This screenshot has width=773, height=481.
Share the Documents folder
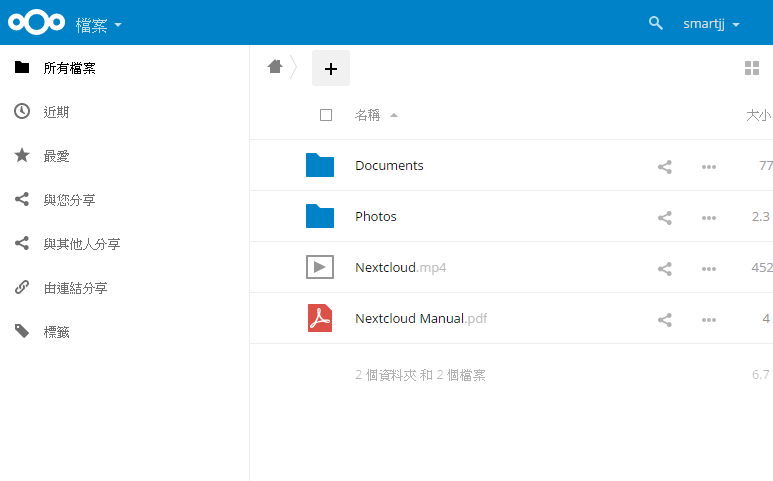click(x=665, y=167)
